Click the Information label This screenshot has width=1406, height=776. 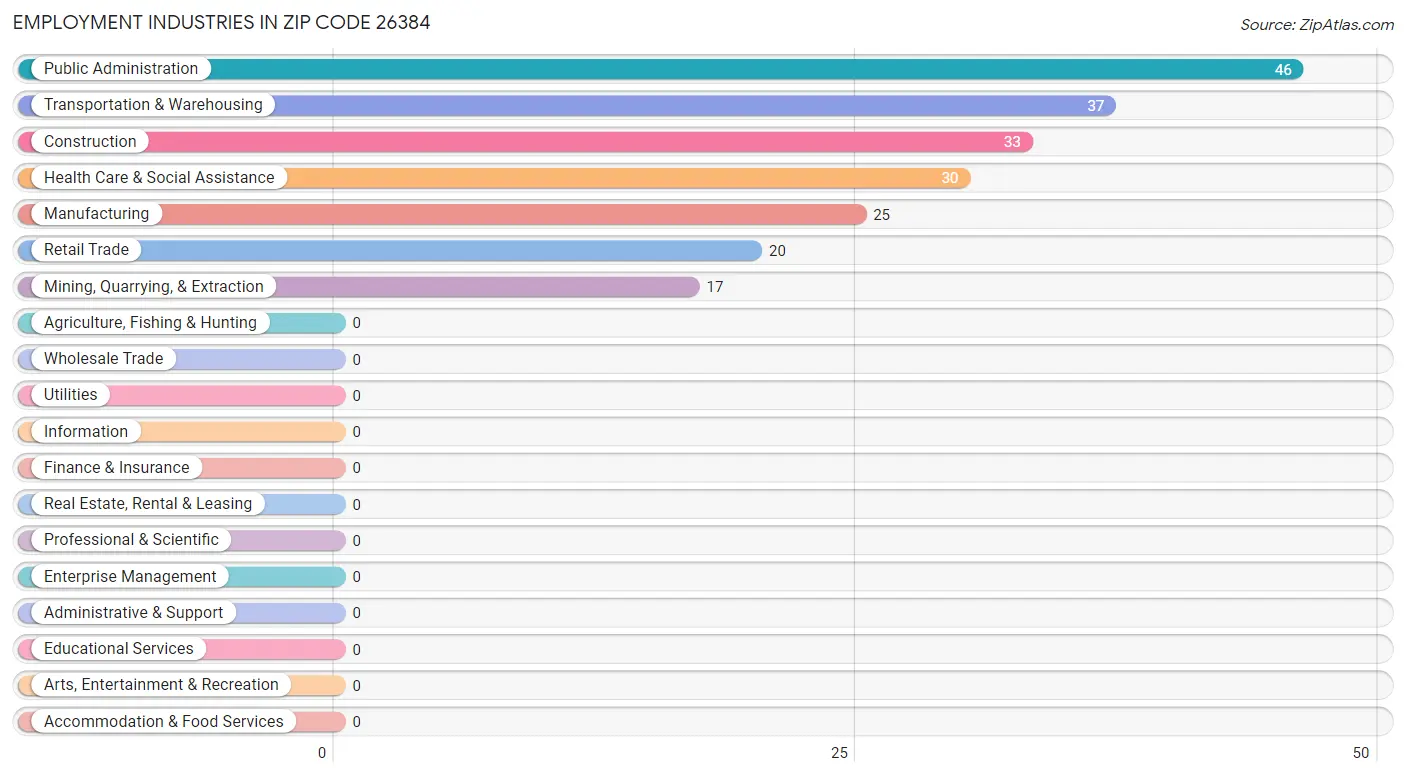(86, 432)
